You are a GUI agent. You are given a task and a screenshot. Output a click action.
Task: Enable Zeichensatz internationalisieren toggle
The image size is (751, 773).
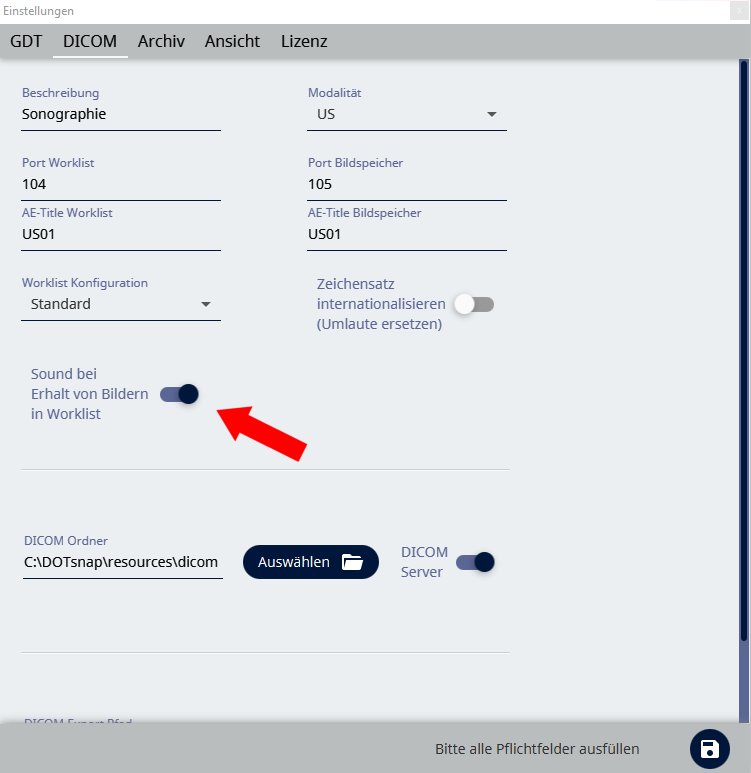[x=474, y=304]
